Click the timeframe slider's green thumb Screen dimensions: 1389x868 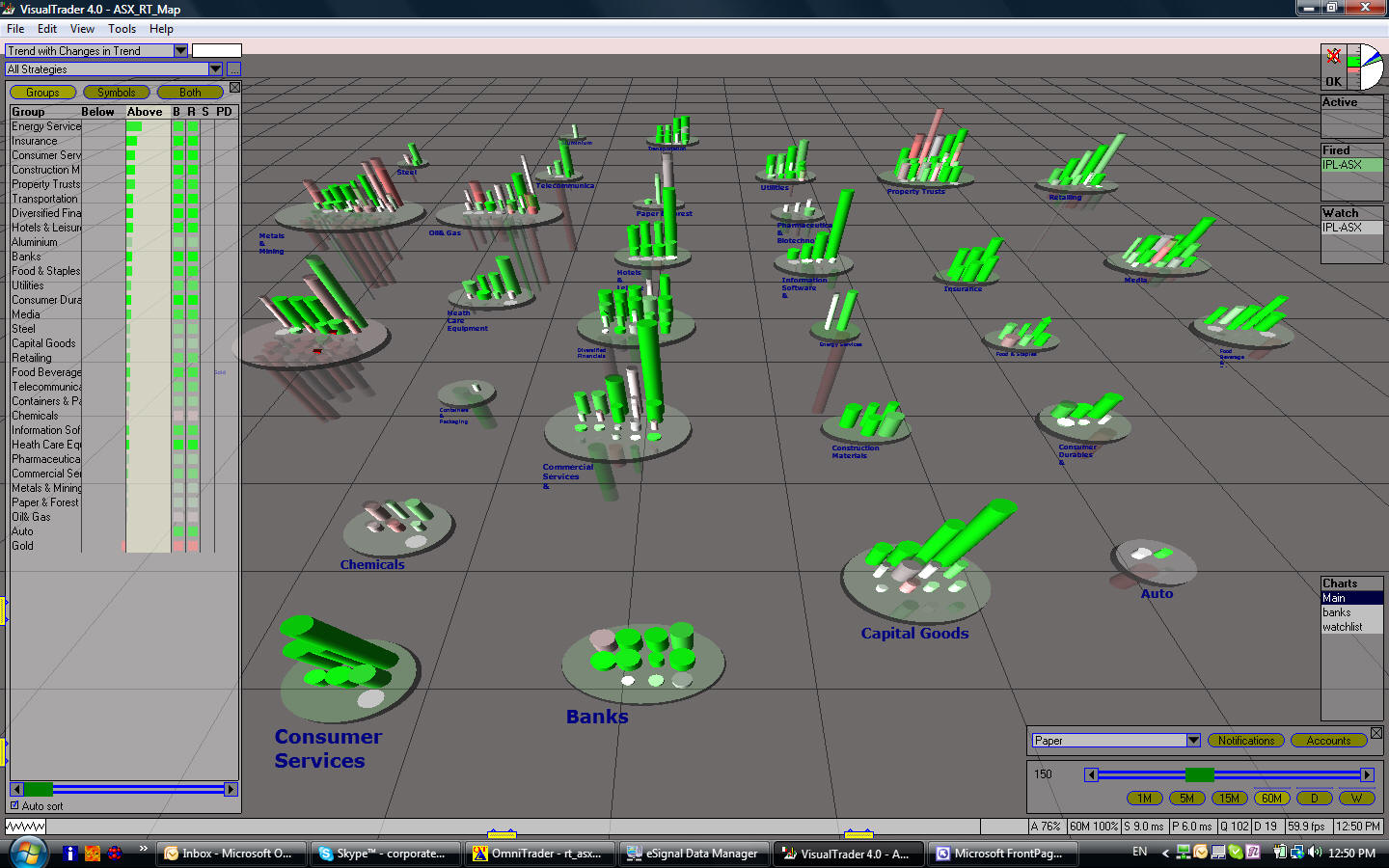pyautogui.click(x=1200, y=774)
